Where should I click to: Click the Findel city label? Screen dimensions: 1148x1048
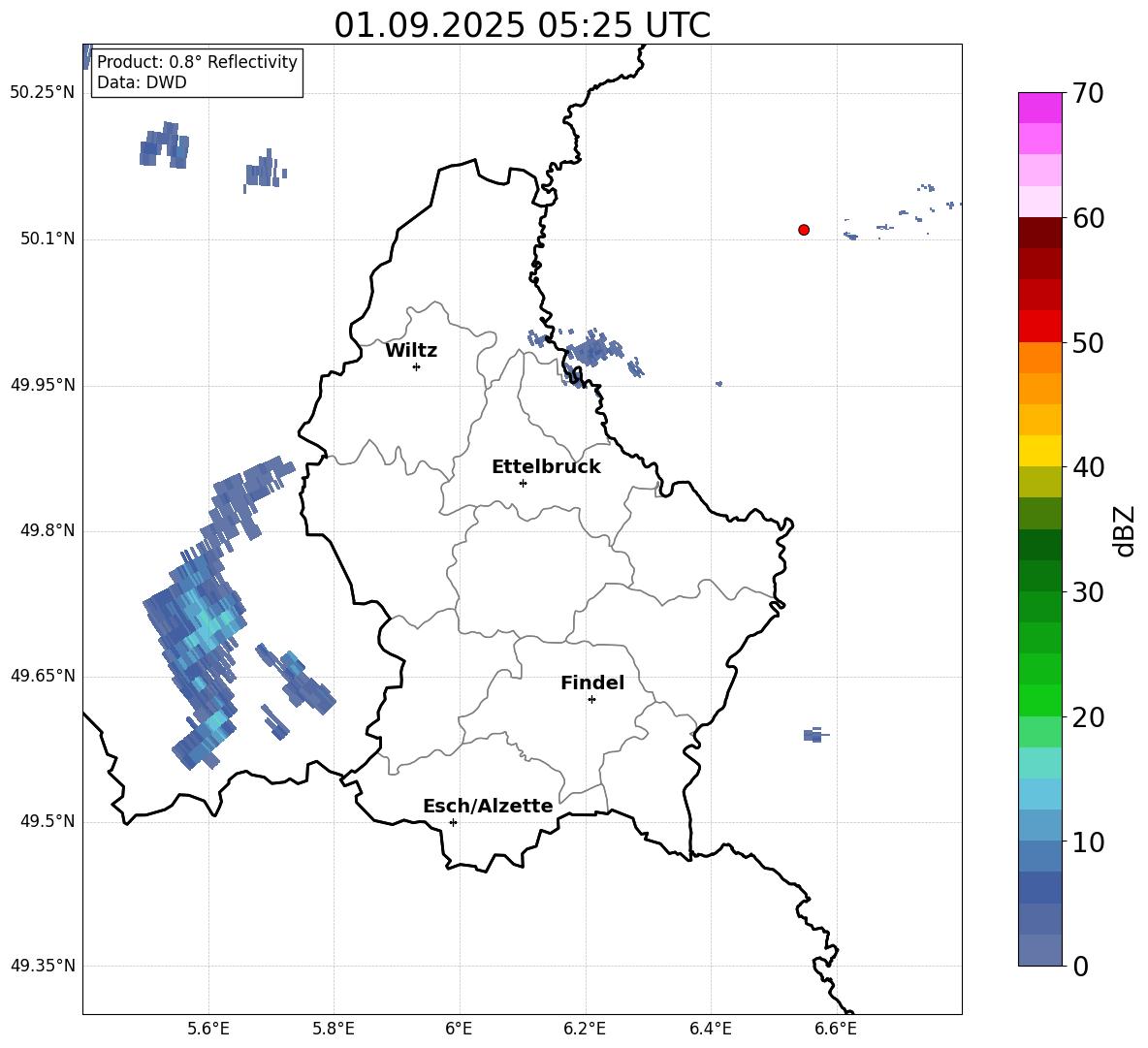tap(592, 683)
